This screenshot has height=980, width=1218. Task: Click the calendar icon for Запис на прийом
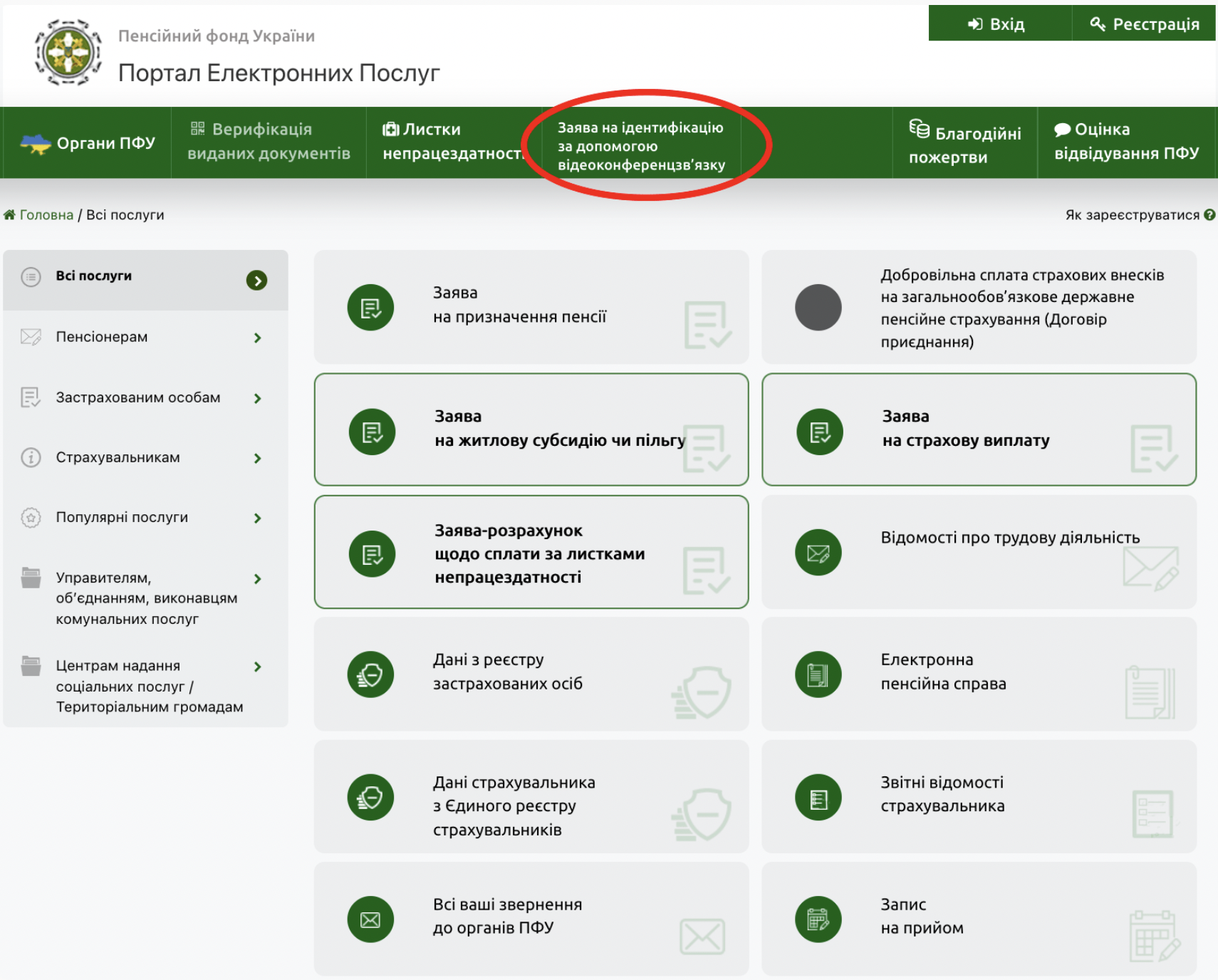[818, 919]
